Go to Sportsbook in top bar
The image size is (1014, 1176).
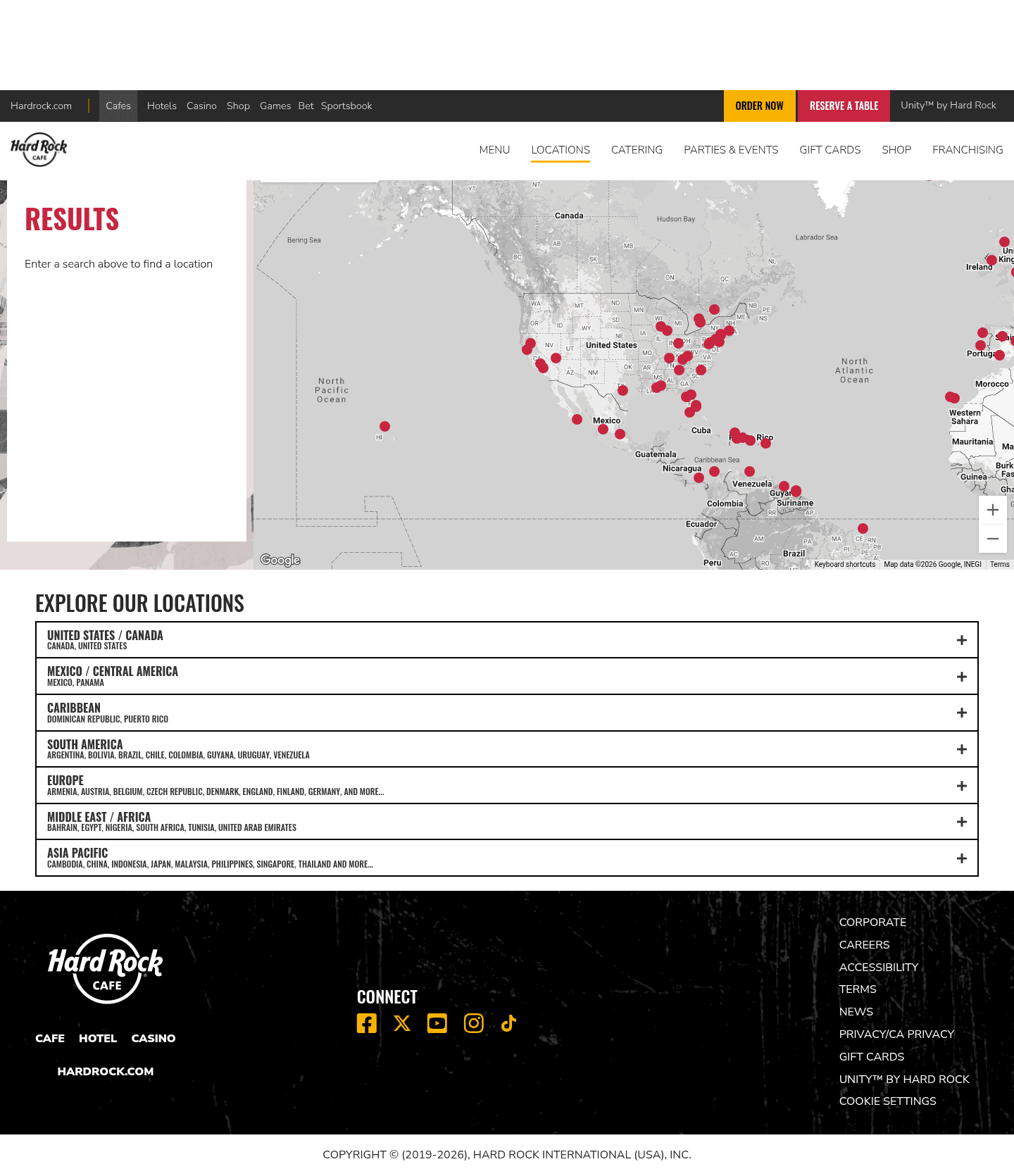346,106
